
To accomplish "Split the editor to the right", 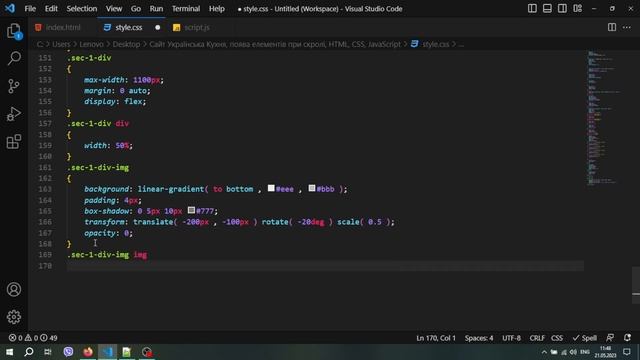I will tap(612, 27).
